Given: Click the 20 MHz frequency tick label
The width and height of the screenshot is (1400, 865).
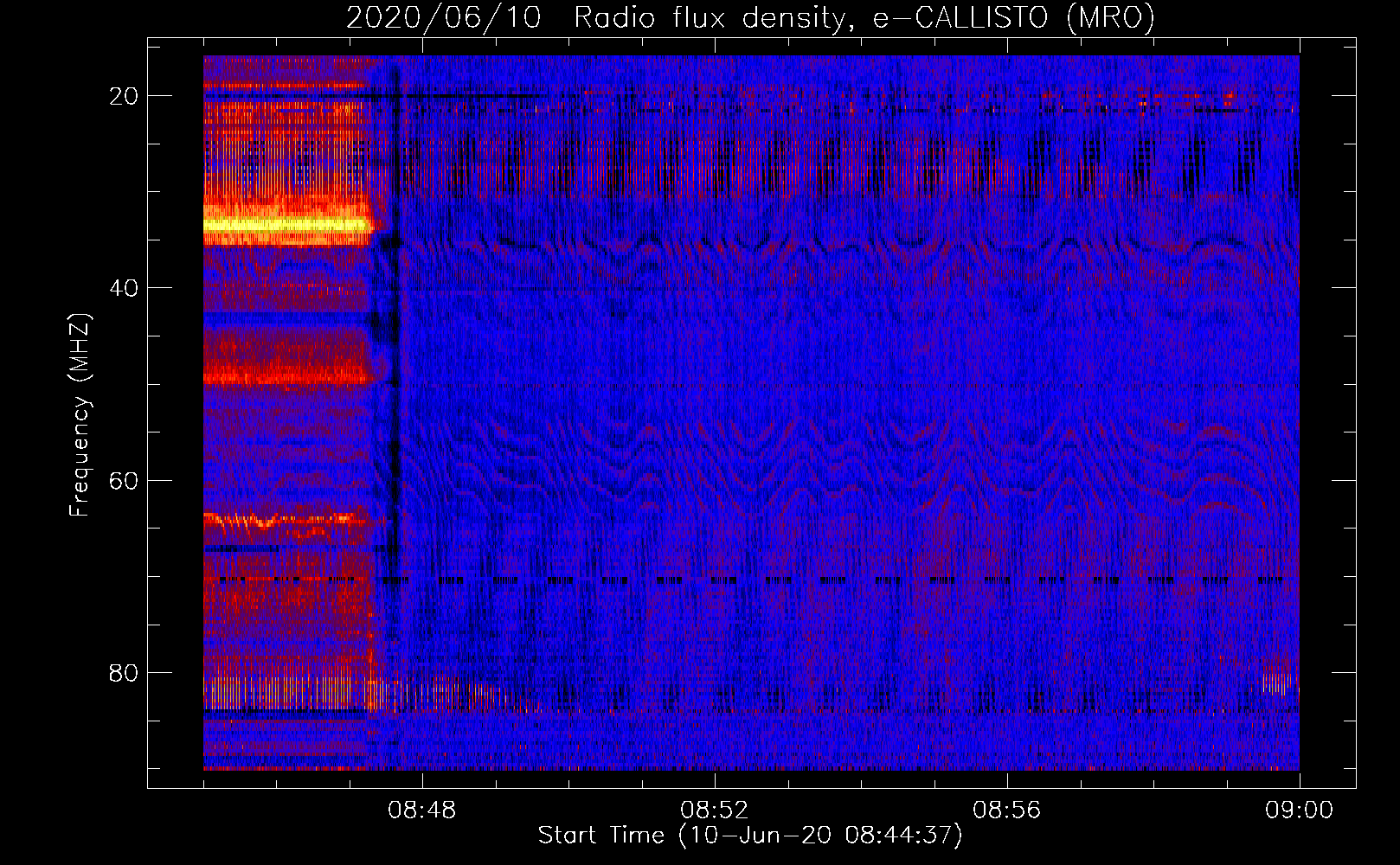Looking at the screenshot, I should (124, 96).
